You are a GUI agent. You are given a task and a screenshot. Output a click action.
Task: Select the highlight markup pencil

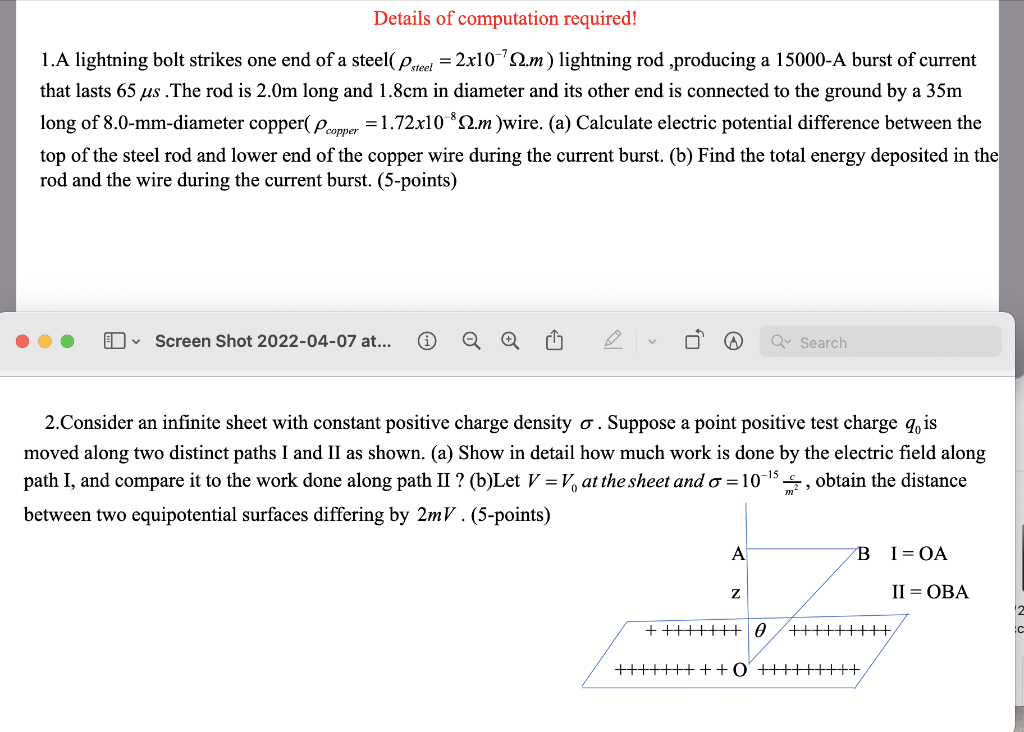pos(614,341)
